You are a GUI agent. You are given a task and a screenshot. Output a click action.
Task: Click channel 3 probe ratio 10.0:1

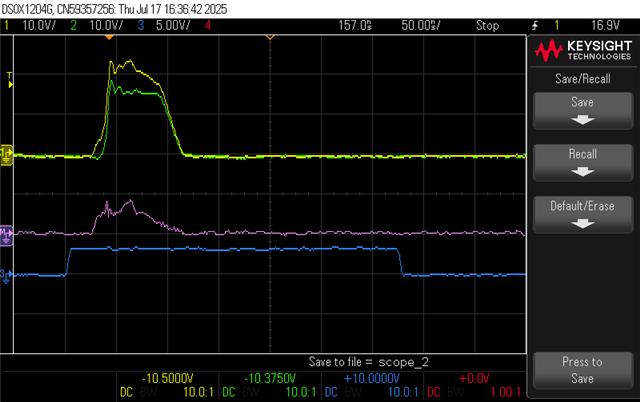(x=403, y=392)
